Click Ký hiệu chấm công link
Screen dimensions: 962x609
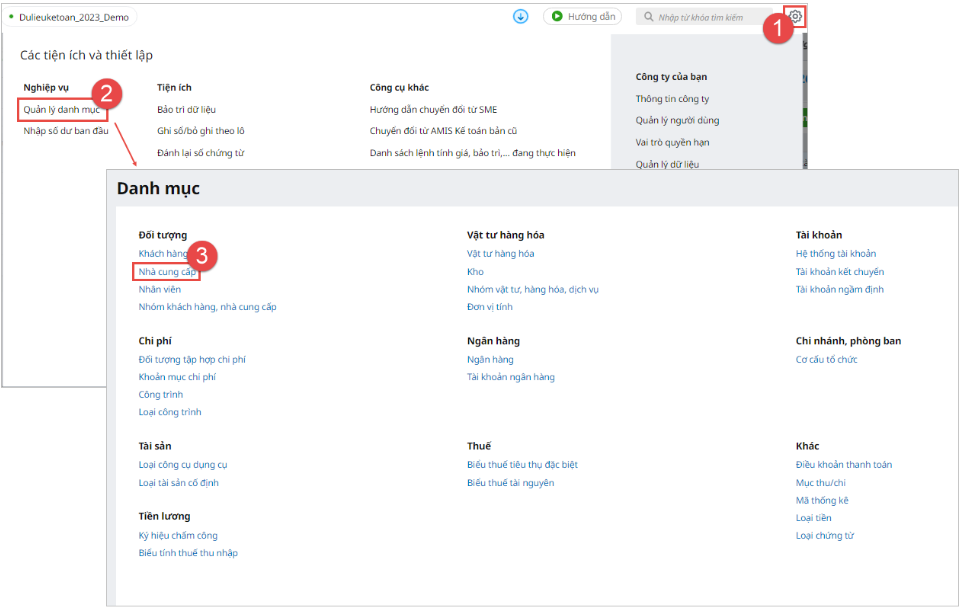[178, 536]
